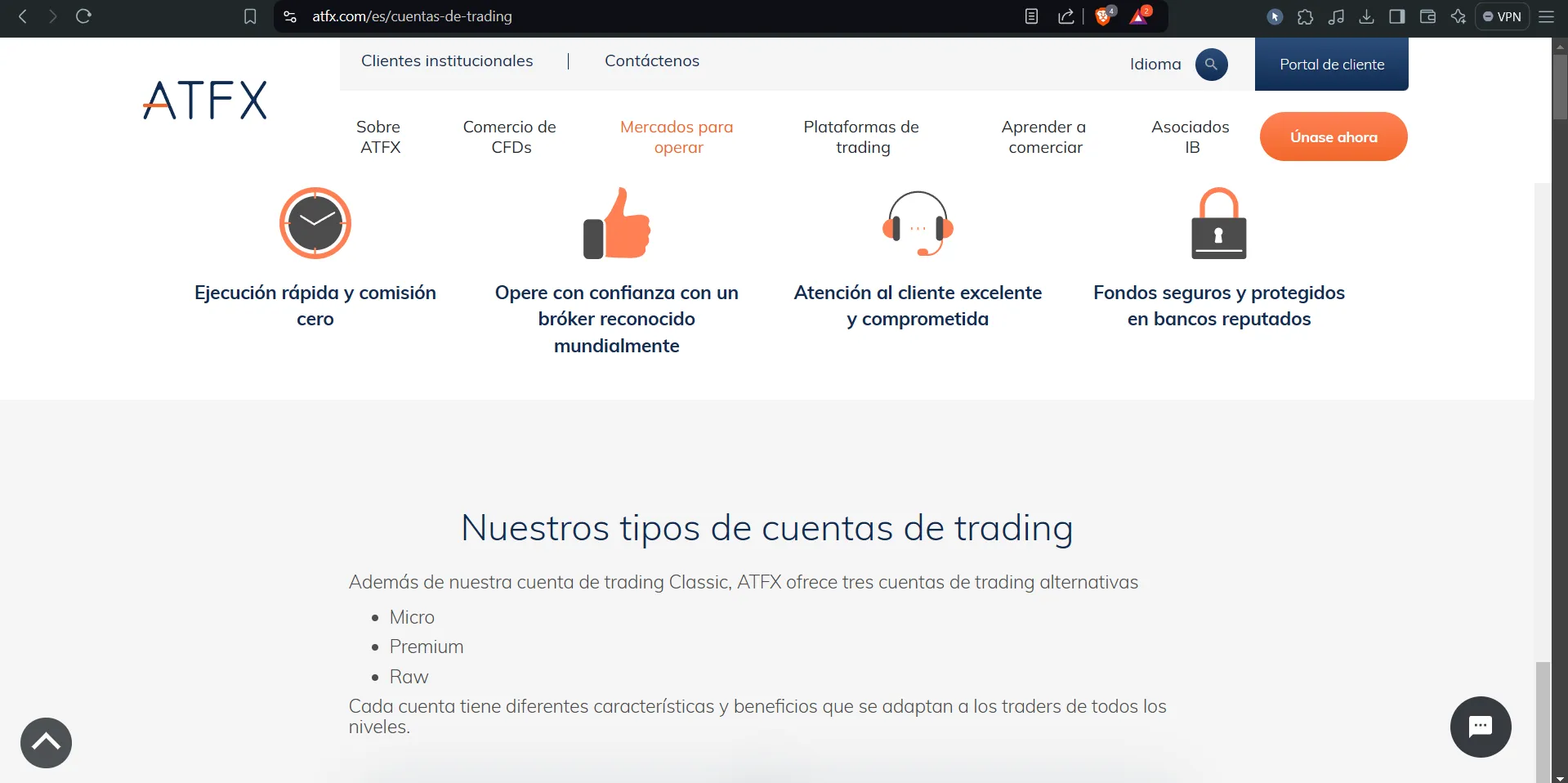This screenshot has width=1568, height=783.
Task: Click the VPN button
Action: [1502, 16]
